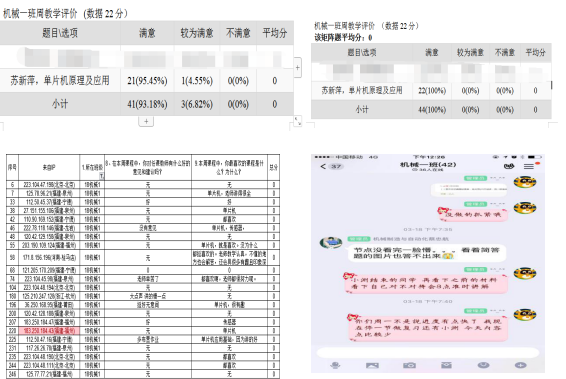The image size is (566, 379).
Task: Click the add-row plus below 小计 row
Action: pos(146,121)
